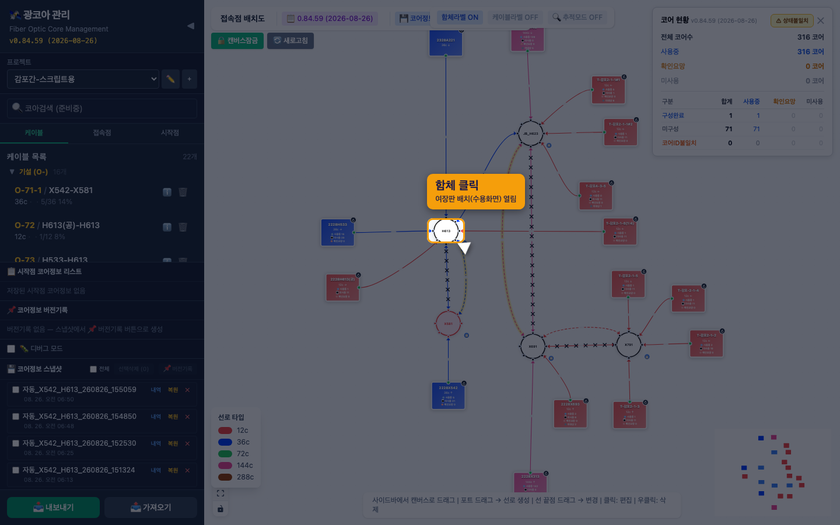
Task: Delete snapshot 자동_X542_H613_260826_152530 with red X
Action: pos(187,444)
